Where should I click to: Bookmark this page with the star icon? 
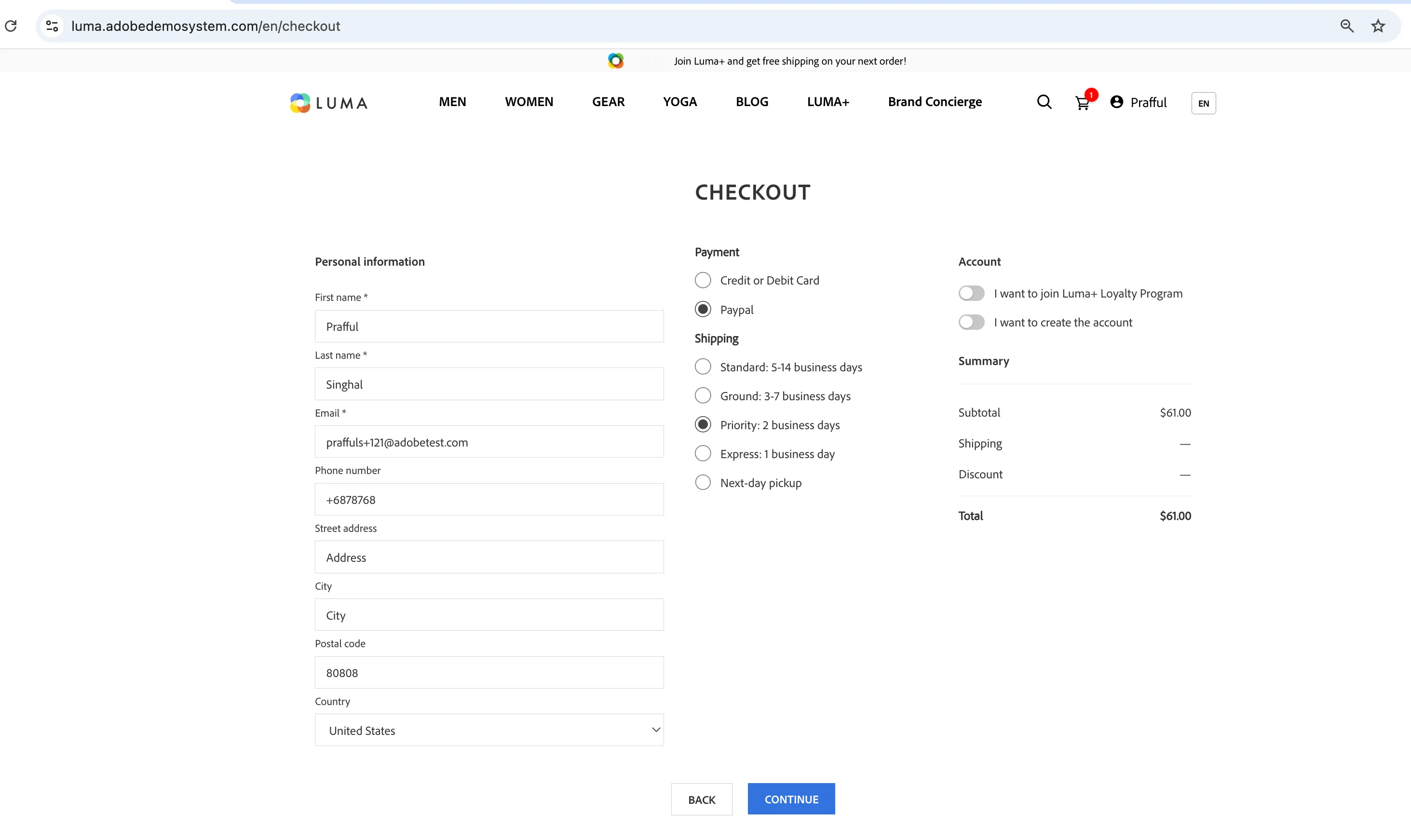pos(1378,26)
